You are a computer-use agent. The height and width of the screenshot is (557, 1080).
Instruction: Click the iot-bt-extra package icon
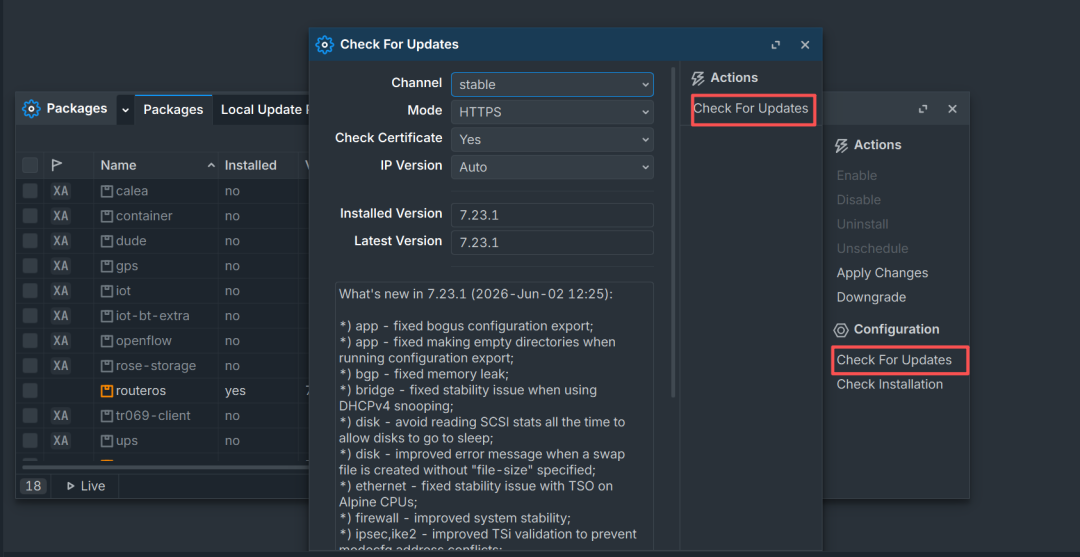click(x=107, y=316)
